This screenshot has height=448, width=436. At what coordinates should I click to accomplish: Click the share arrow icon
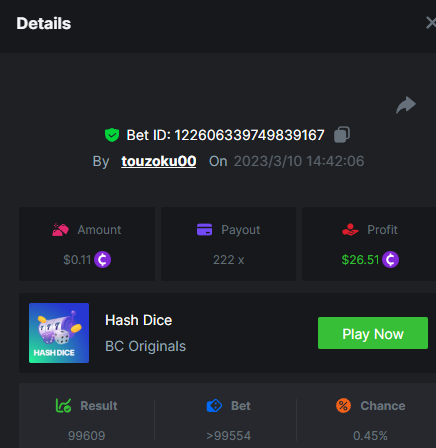coord(406,105)
